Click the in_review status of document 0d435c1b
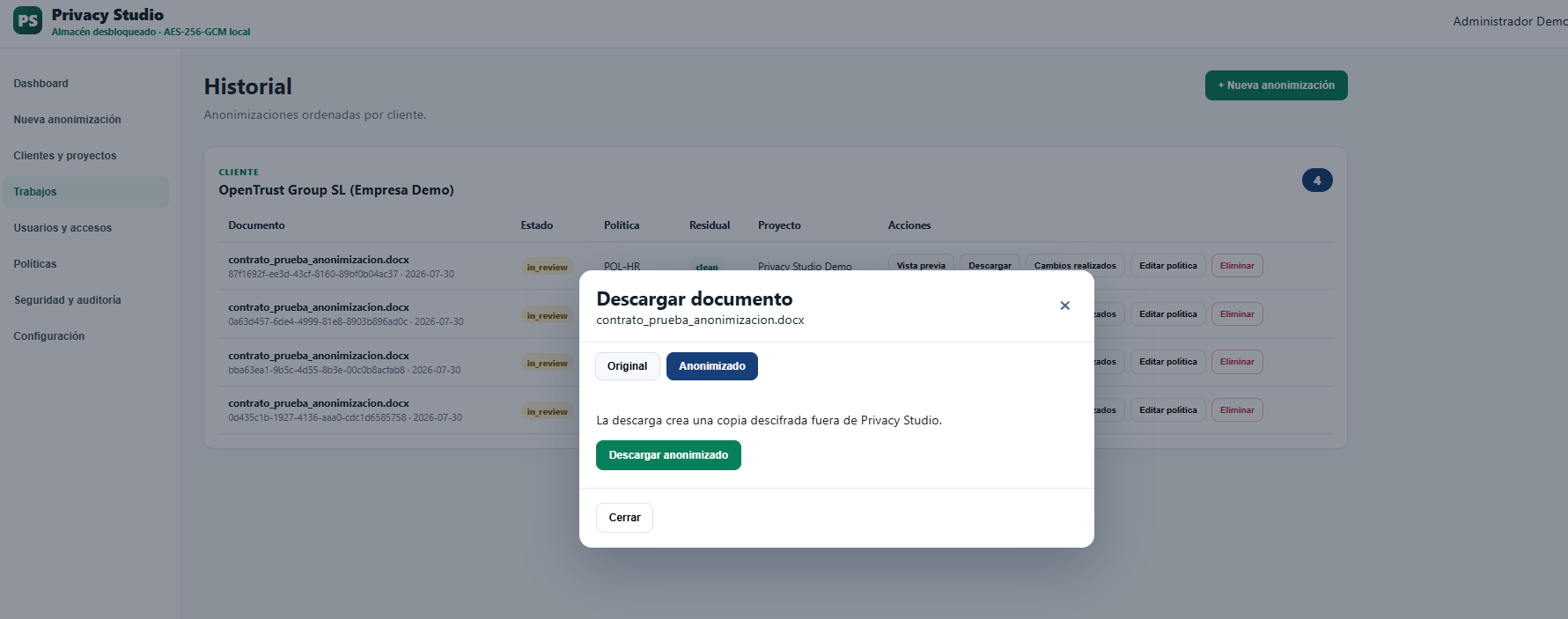1568x619 pixels. (547, 411)
